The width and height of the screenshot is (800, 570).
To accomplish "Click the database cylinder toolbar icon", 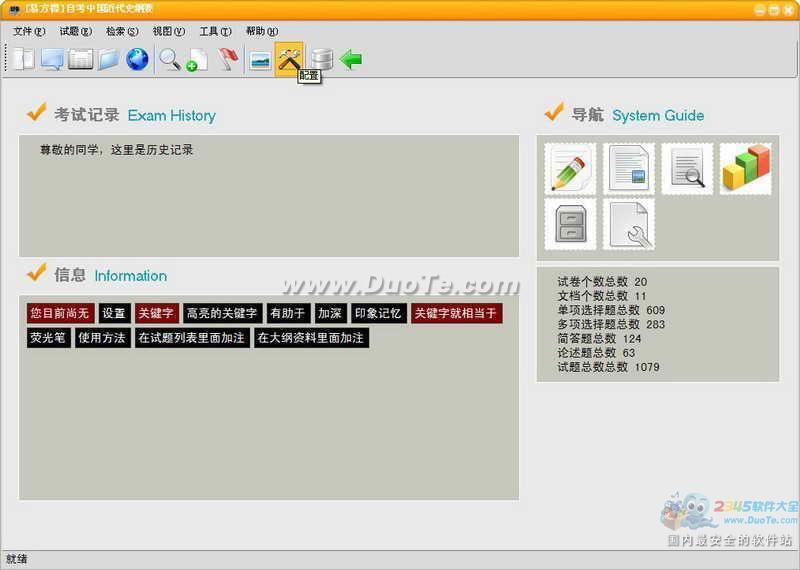I will (x=321, y=59).
